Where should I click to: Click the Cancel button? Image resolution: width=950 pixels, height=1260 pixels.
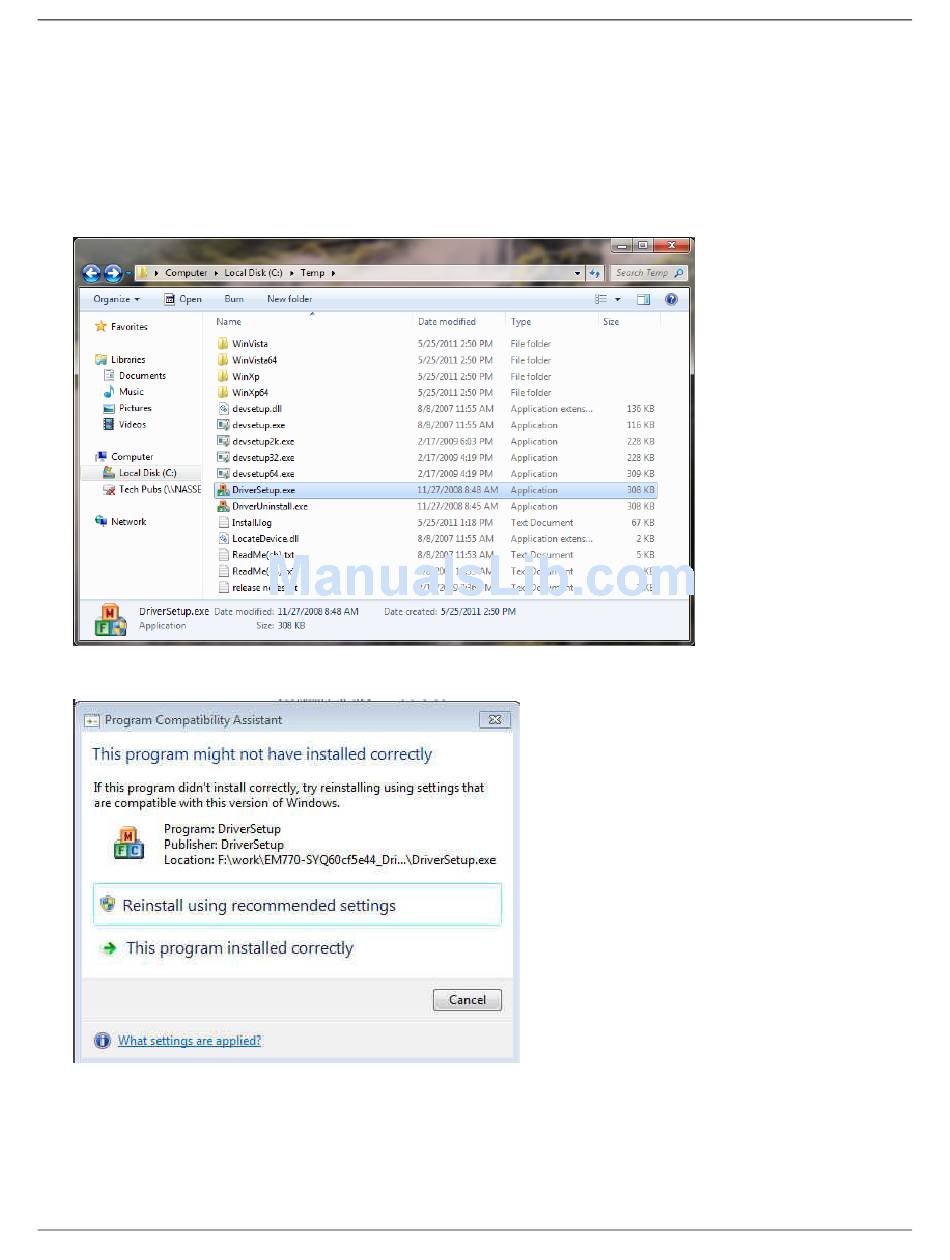click(467, 1000)
